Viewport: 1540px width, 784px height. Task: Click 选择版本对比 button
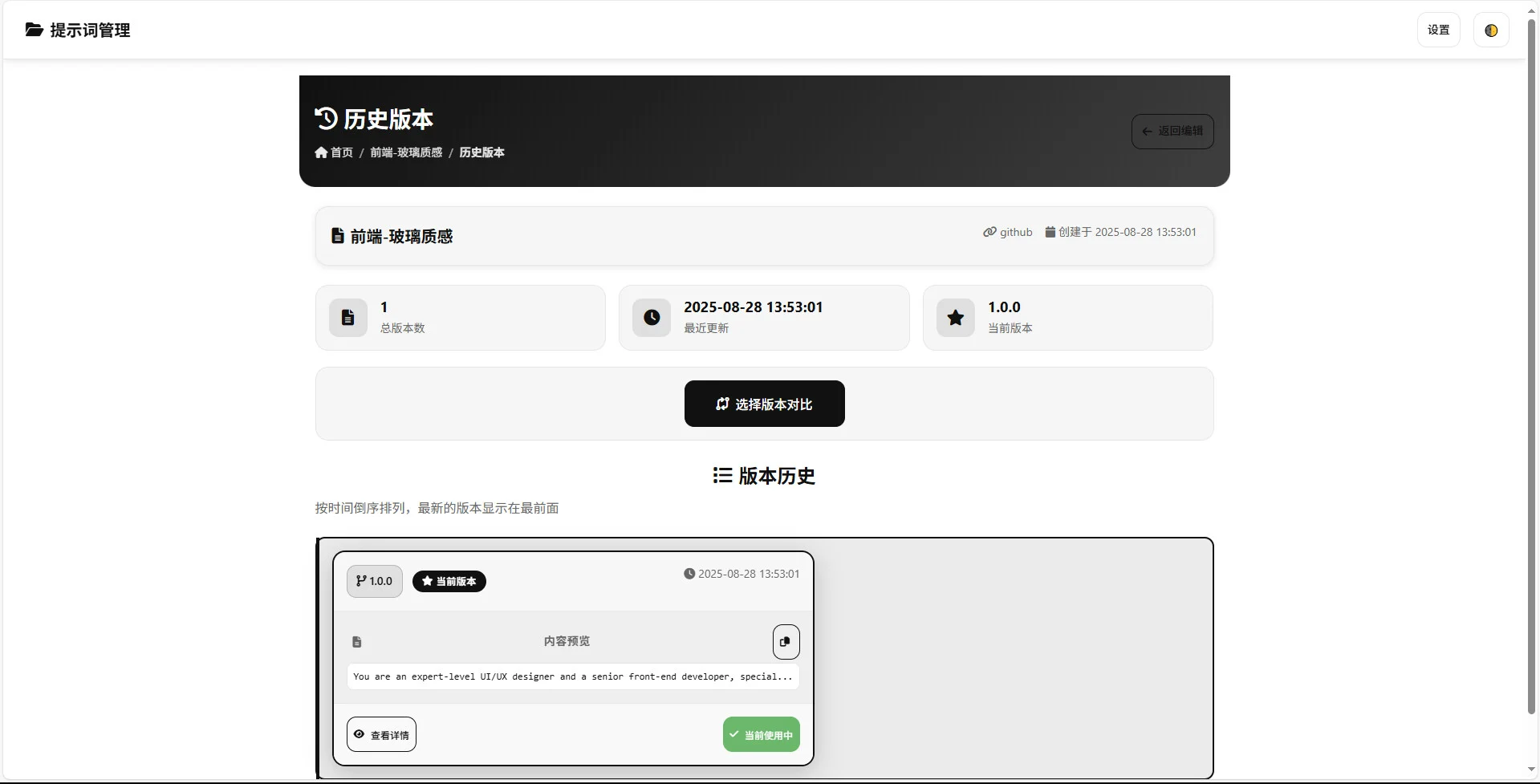click(x=764, y=404)
